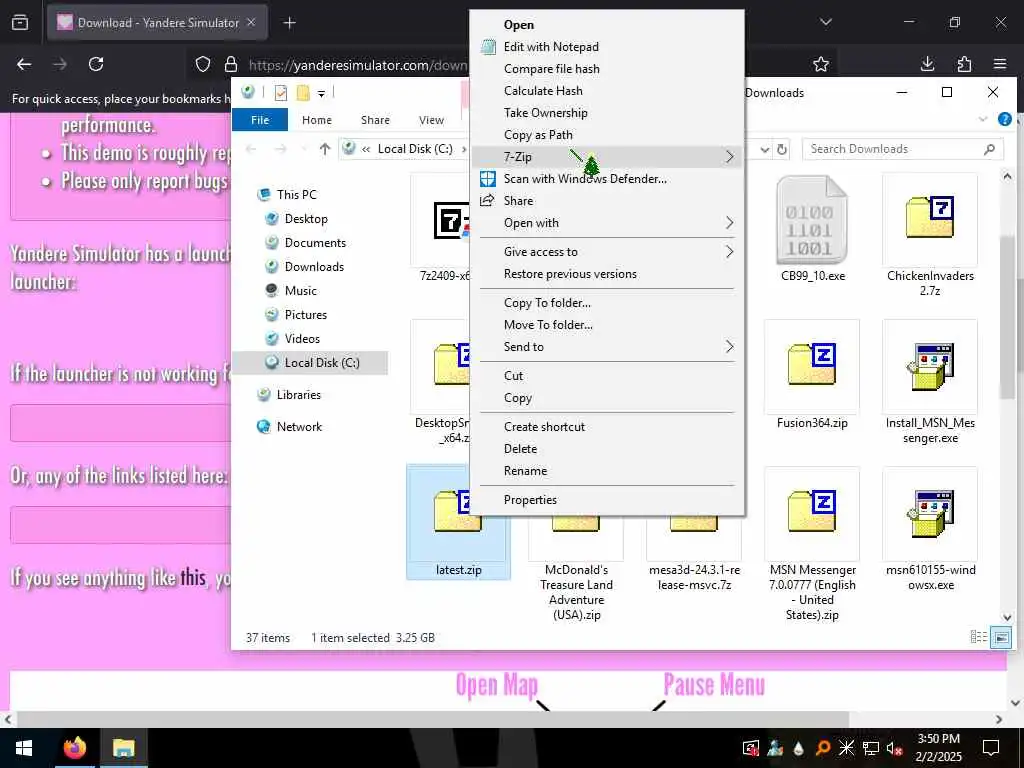1024x768 pixels.
Task: Expand the Send to submenu
Action: point(607,347)
